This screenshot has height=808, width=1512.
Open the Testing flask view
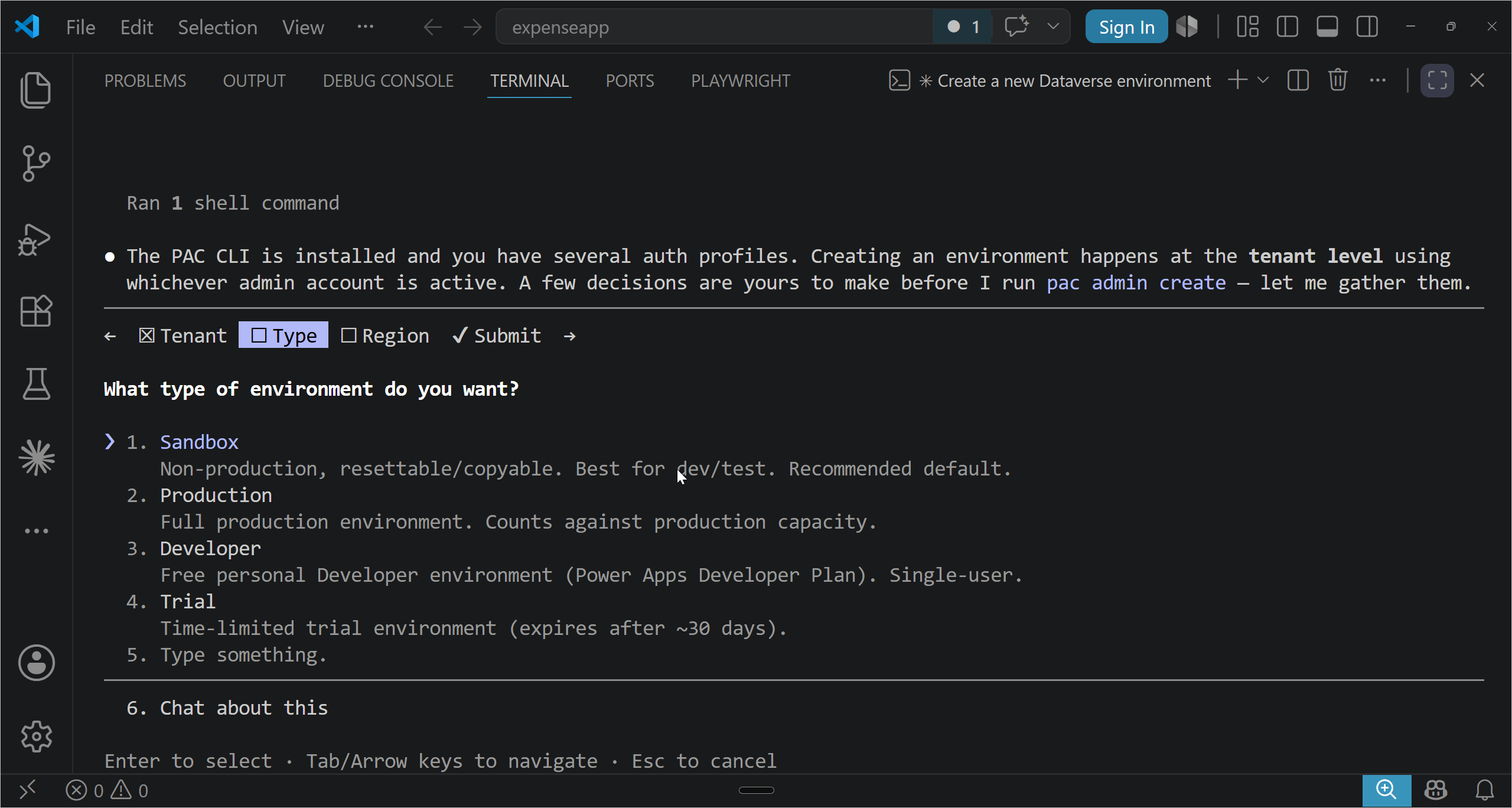[x=36, y=384]
